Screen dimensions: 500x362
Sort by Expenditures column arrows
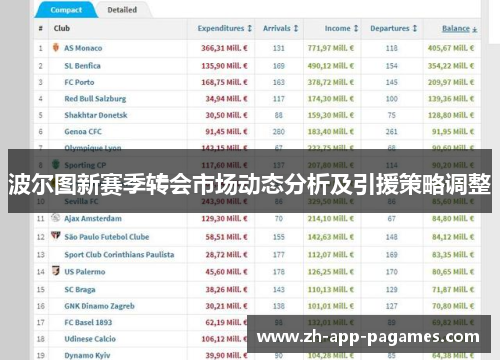249,28
